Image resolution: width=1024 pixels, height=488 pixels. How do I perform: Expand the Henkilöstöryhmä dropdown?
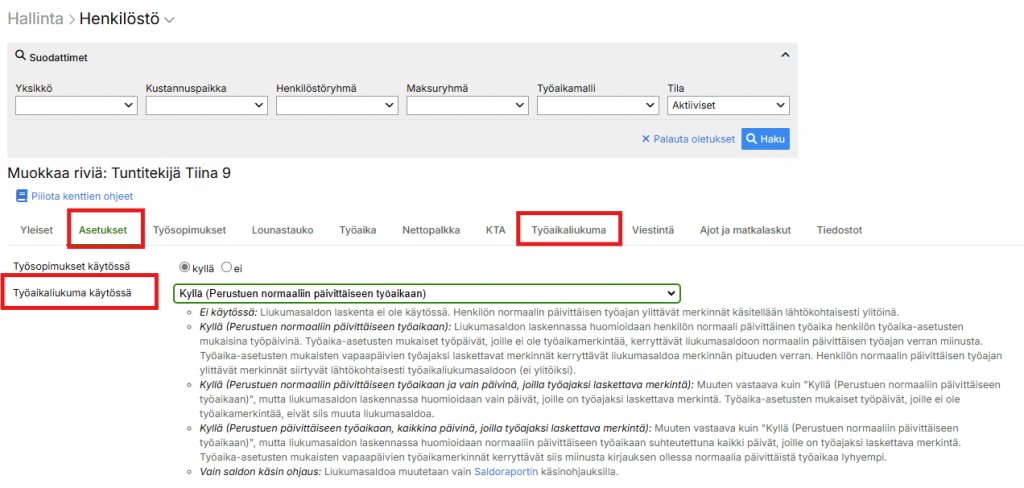(x=336, y=105)
